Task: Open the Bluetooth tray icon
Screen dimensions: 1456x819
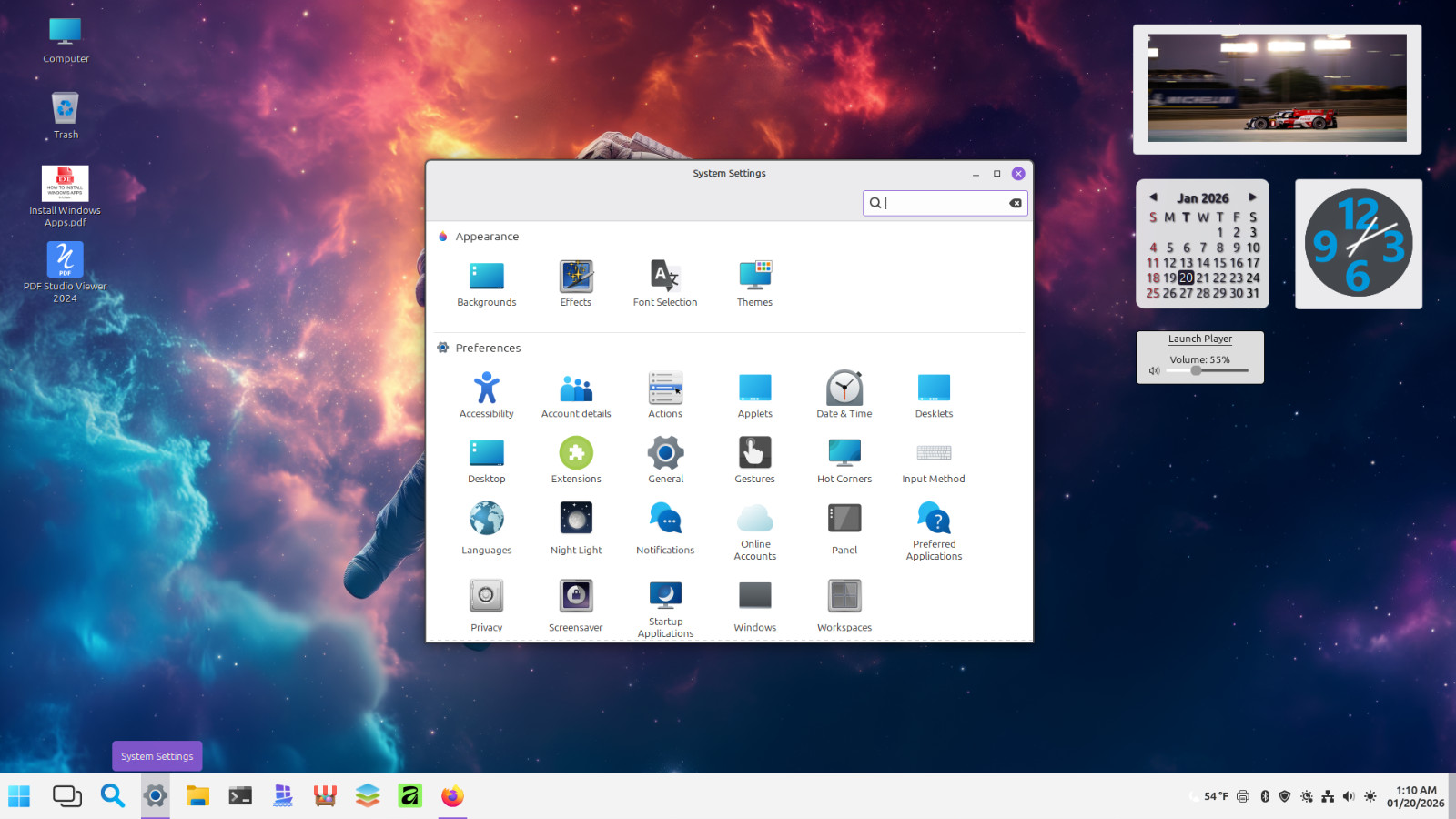Action: (1265, 796)
